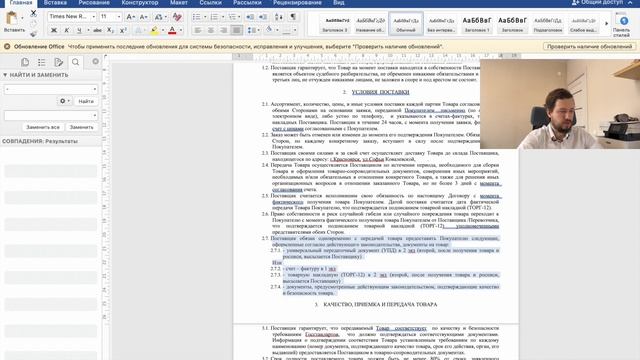Open search options gear dropdown in sidebar

64,101
